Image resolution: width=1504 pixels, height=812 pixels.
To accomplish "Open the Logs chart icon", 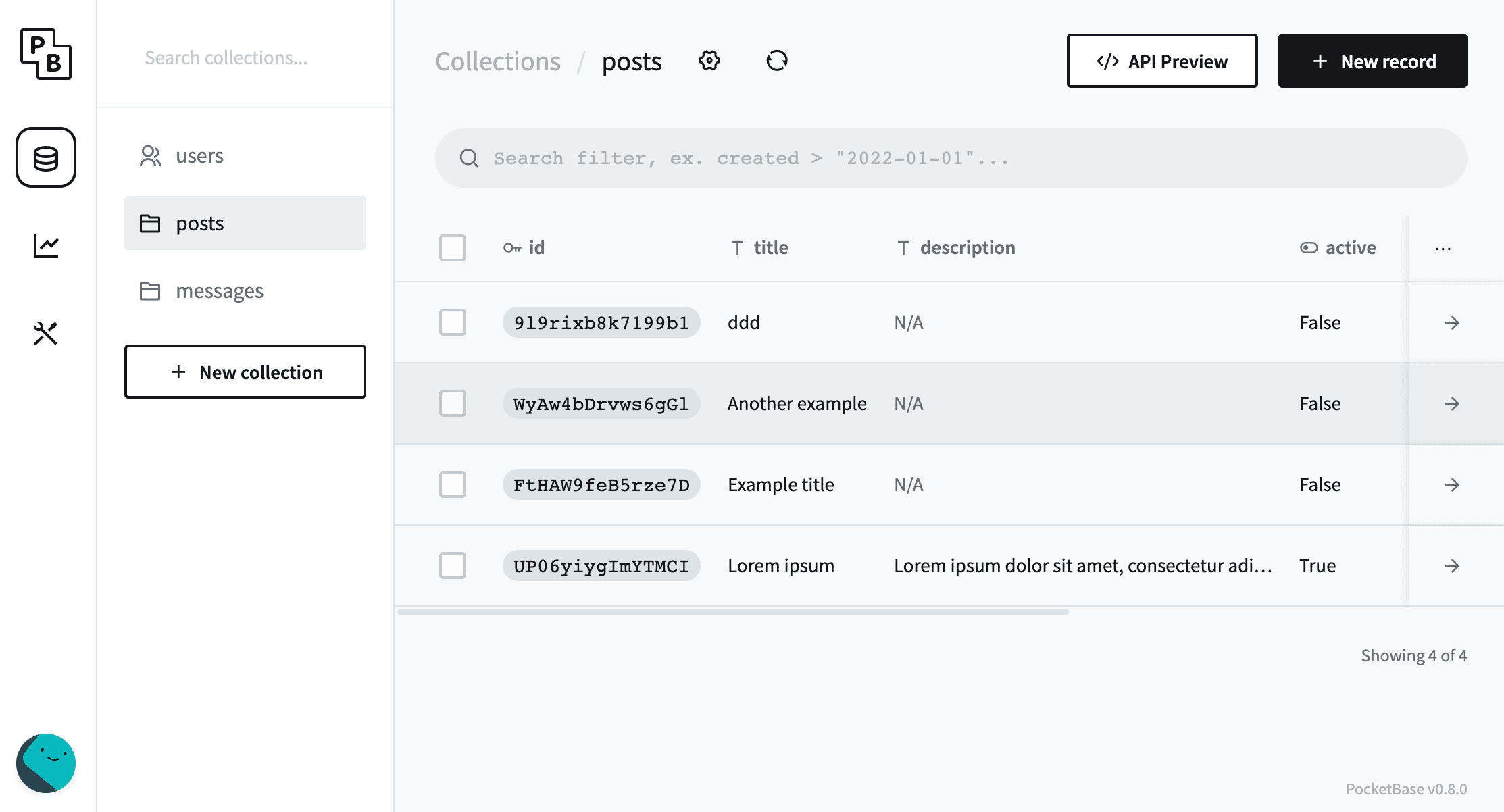I will pyautogui.click(x=46, y=245).
